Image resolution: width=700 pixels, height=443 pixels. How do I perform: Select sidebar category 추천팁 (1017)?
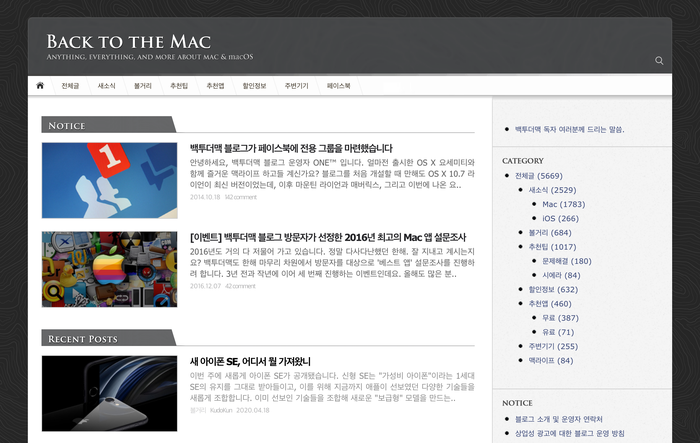point(552,247)
